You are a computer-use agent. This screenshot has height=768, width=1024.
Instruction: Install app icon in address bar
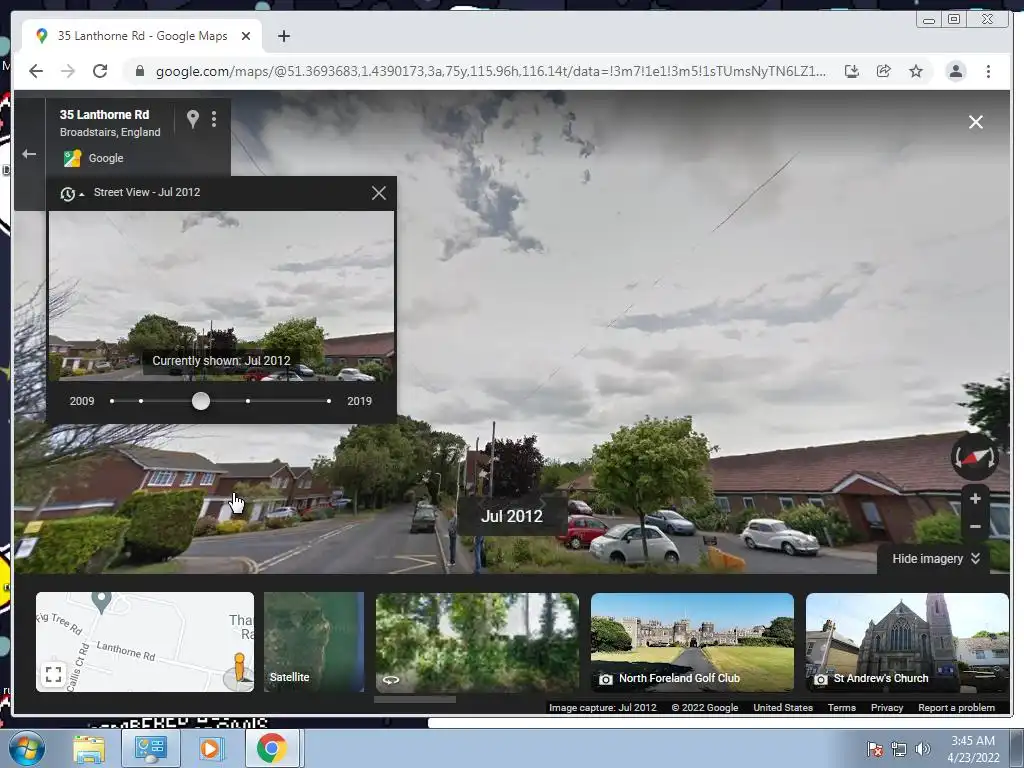(852, 71)
